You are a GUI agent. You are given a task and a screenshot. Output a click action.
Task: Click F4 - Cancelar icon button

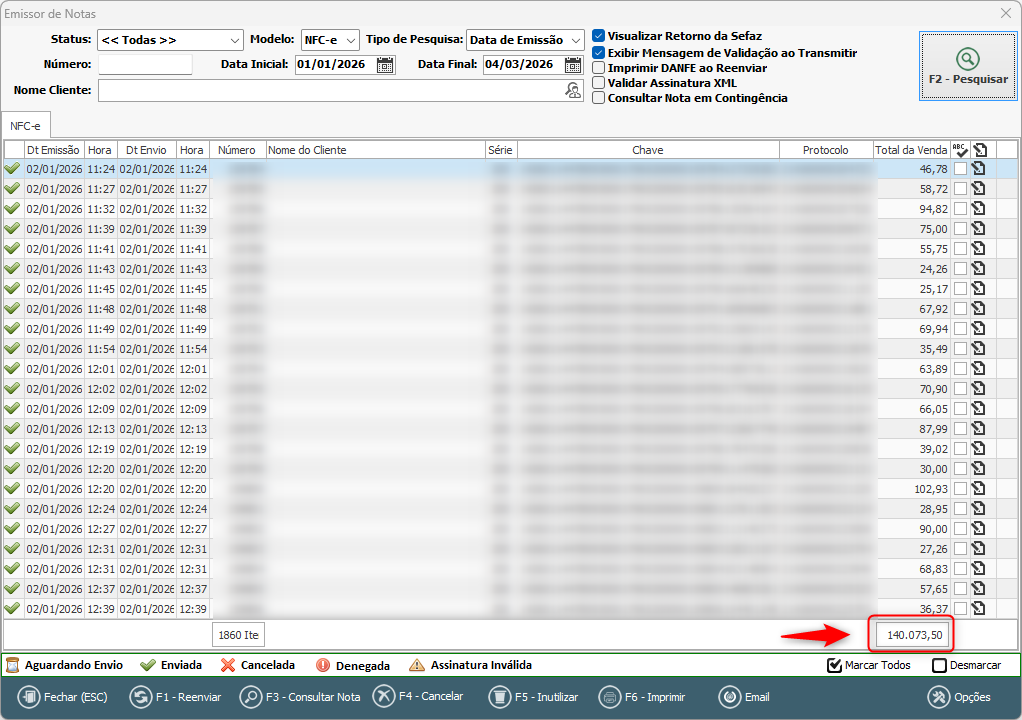[x=384, y=697]
